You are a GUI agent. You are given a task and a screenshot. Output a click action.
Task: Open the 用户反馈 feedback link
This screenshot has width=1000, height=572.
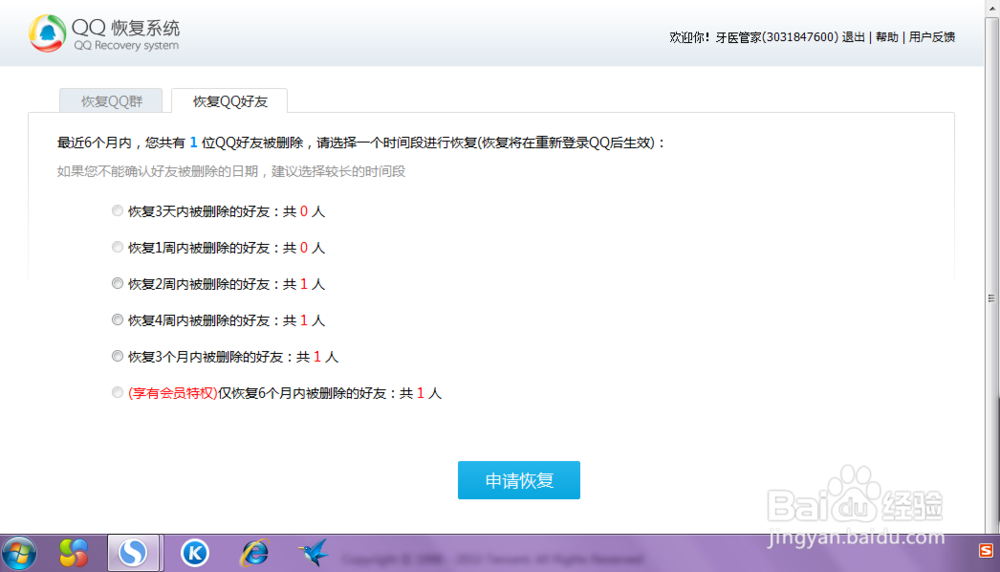[x=932, y=37]
